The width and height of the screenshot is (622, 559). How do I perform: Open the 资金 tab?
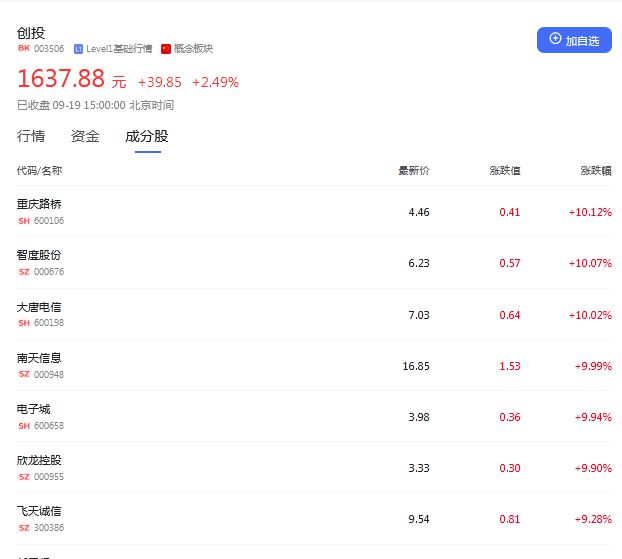pyautogui.click(x=85, y=137)
